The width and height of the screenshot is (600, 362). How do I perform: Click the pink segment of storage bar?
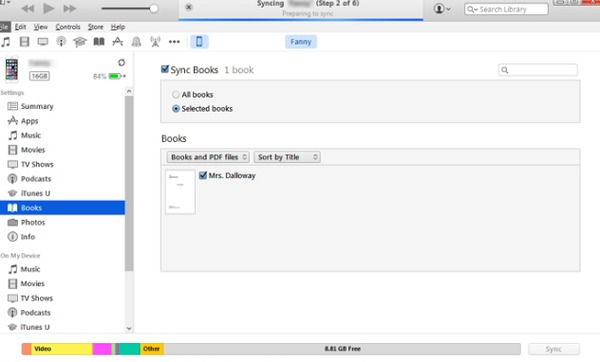102,349
